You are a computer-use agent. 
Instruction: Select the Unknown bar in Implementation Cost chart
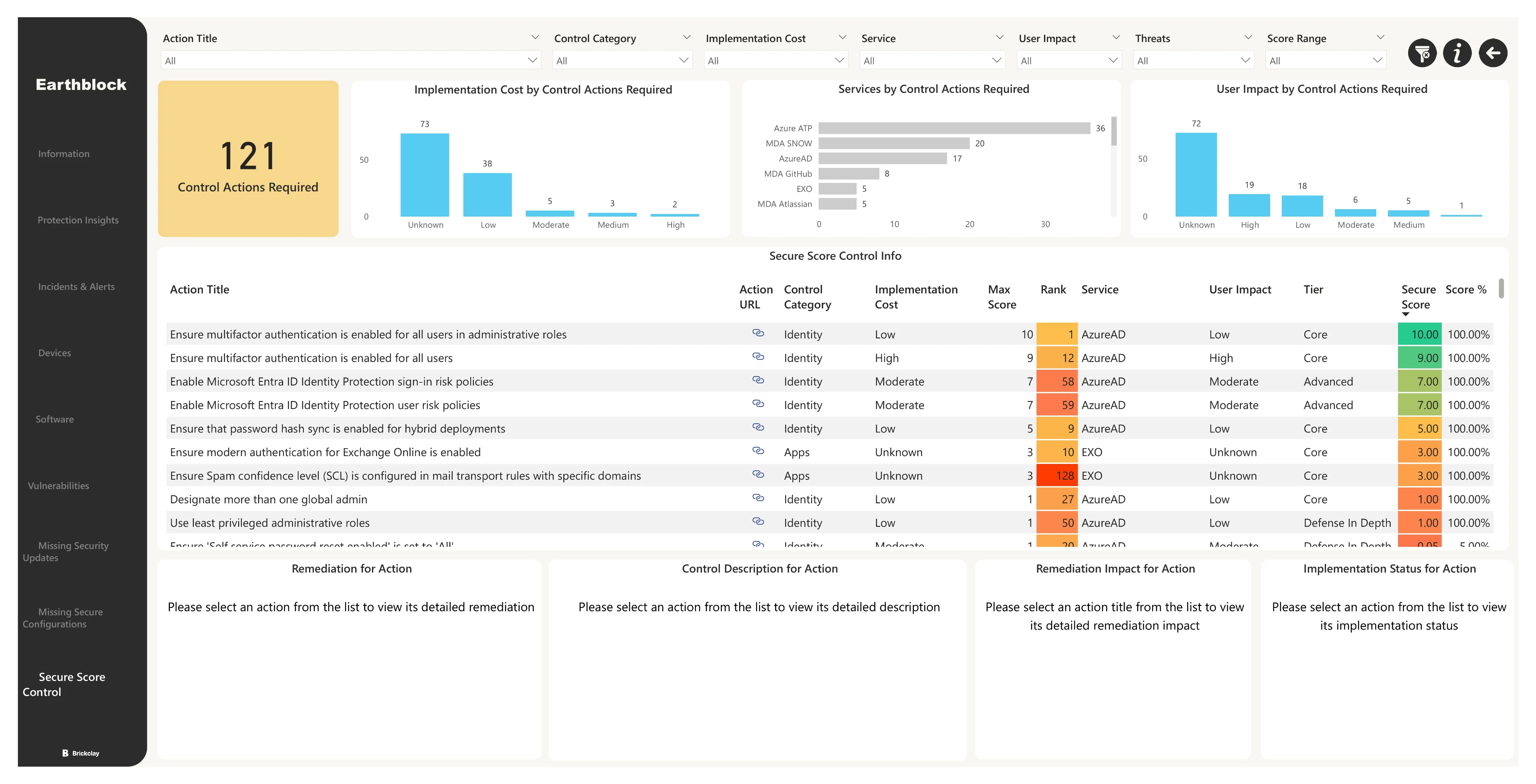pyautogui.click(x=424, y=175)
